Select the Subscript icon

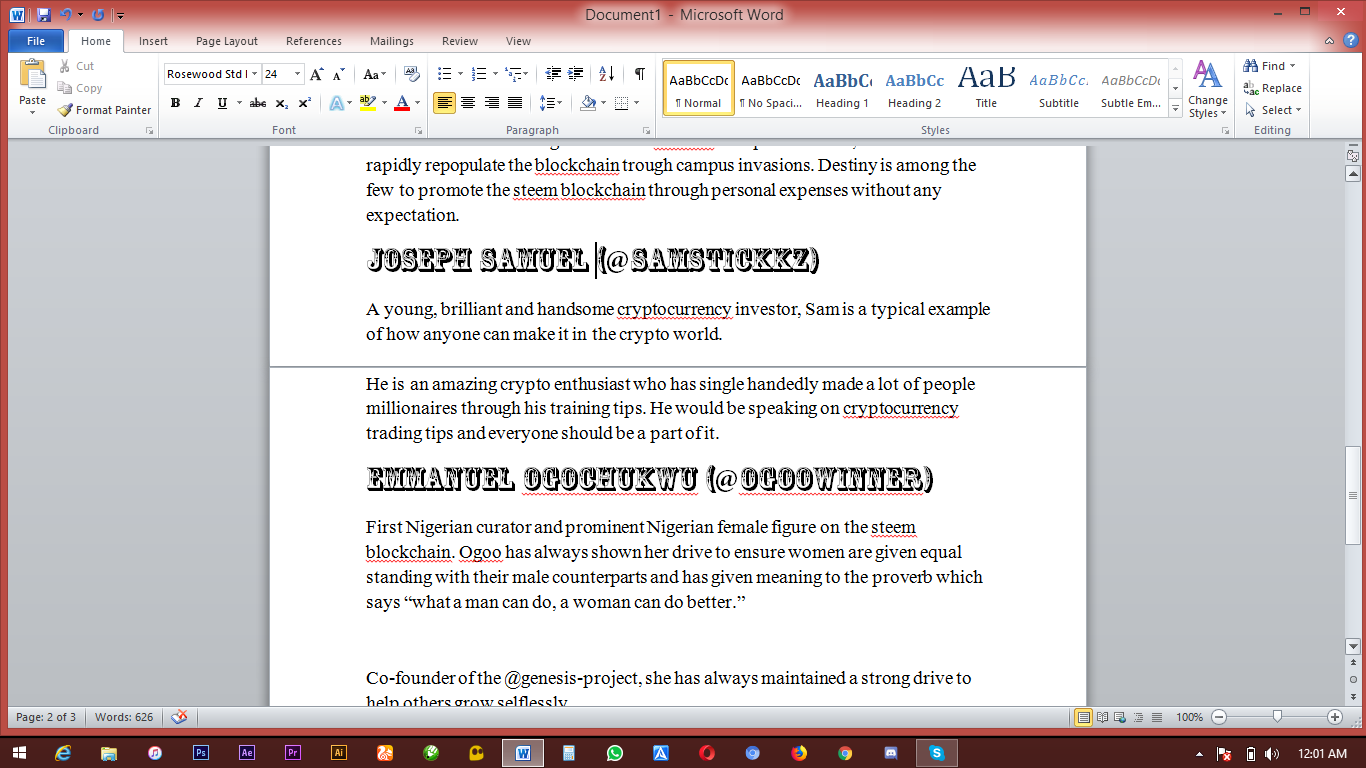(x=281, y=103)
